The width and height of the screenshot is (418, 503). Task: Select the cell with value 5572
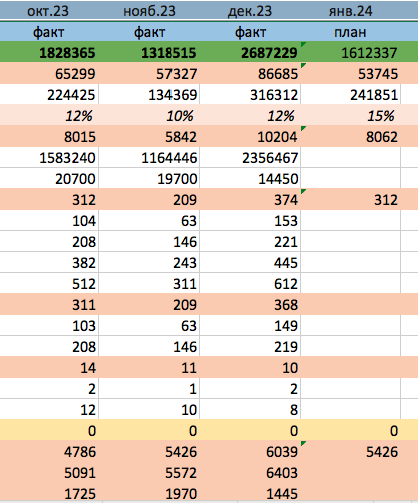(x=149, y=473)
